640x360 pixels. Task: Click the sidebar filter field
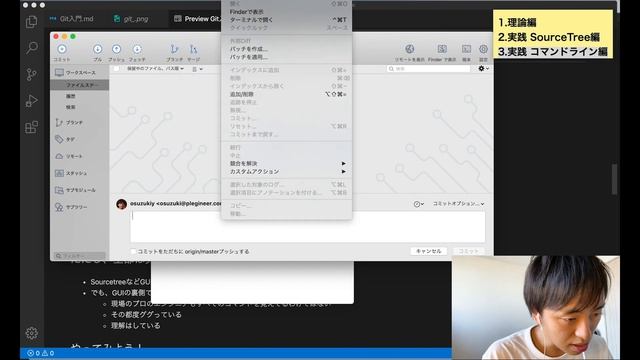pyautogui.click(x=80, y=256)
